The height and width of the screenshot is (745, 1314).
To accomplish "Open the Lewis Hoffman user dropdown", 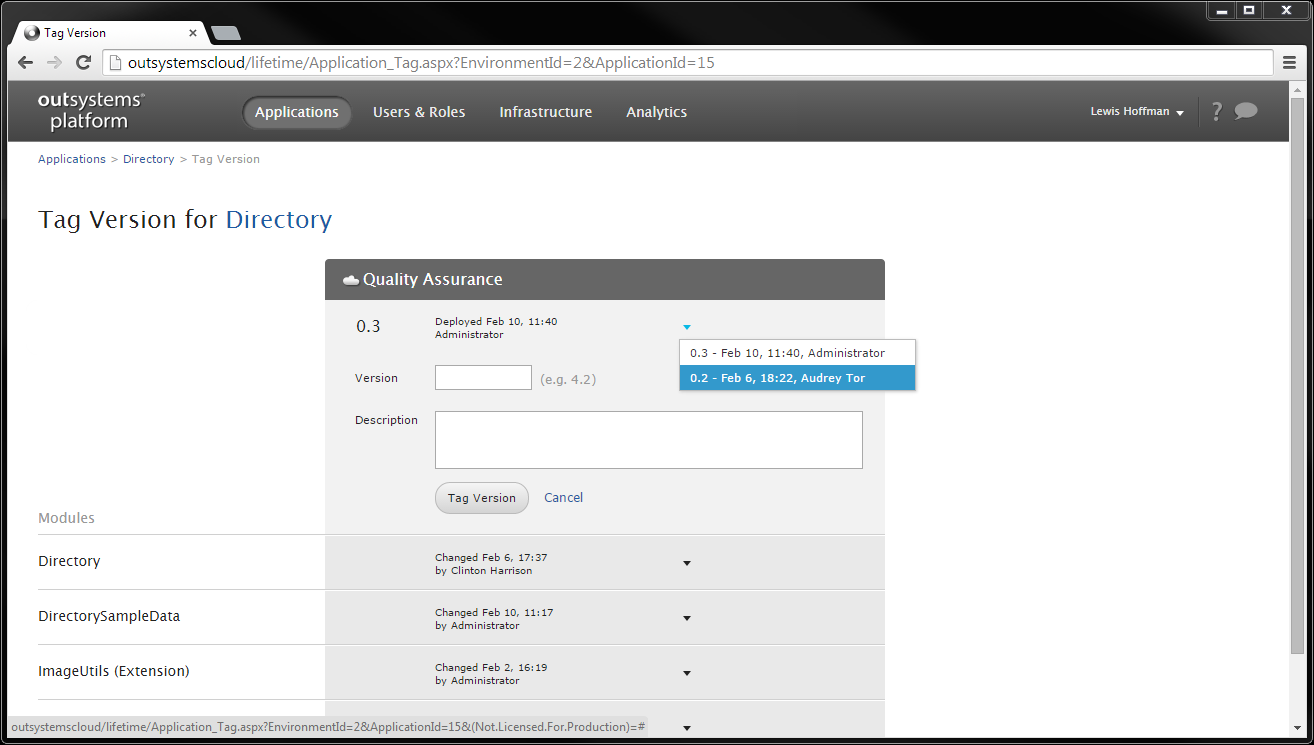I will click(1137, 112).
